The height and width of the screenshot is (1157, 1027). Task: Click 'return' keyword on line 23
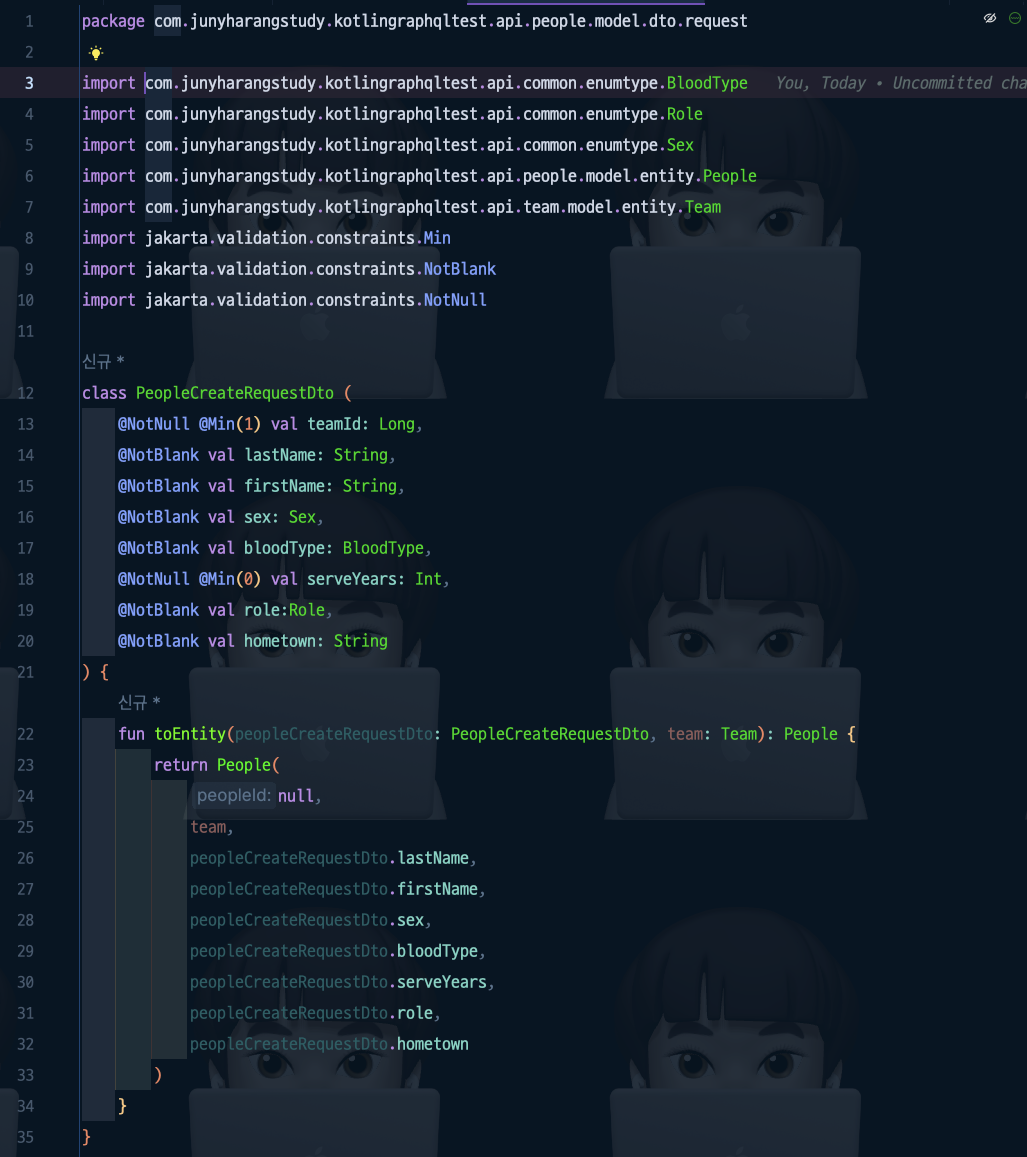click(181, 765)
